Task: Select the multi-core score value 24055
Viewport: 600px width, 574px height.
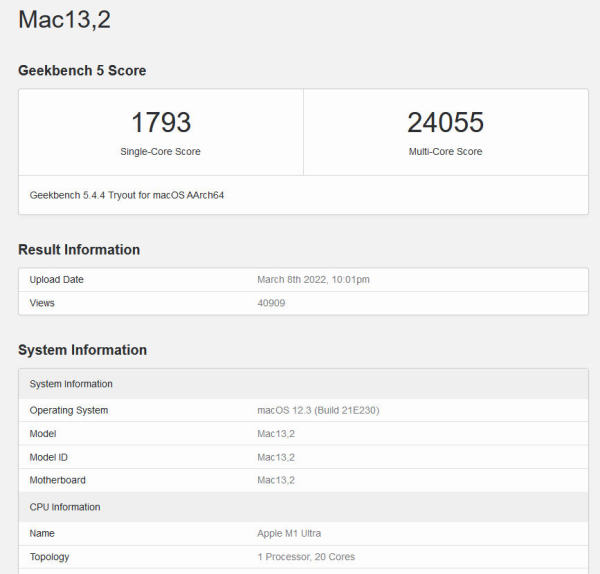Action: tap(445, 122)
